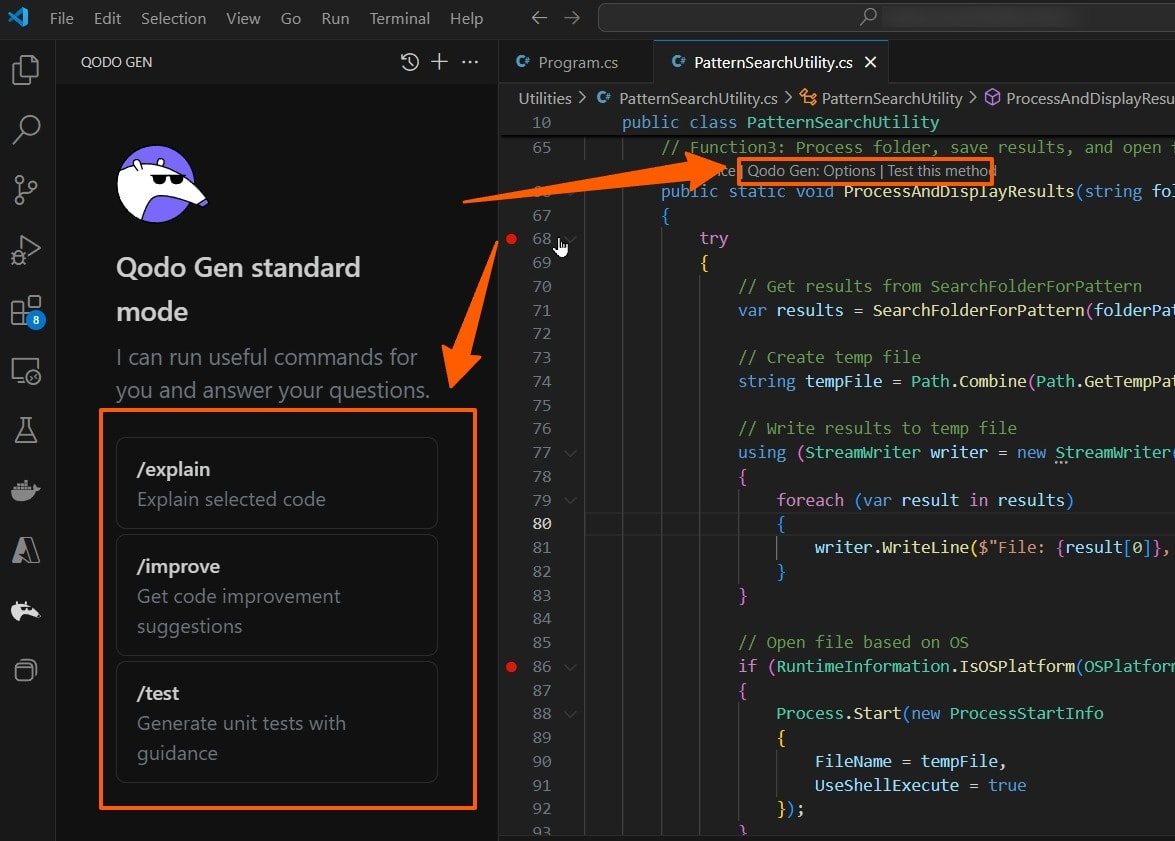Collapse the using StreamWriter block at line 77
Viewport: 1175px width, 841px height.
point(570,452)
